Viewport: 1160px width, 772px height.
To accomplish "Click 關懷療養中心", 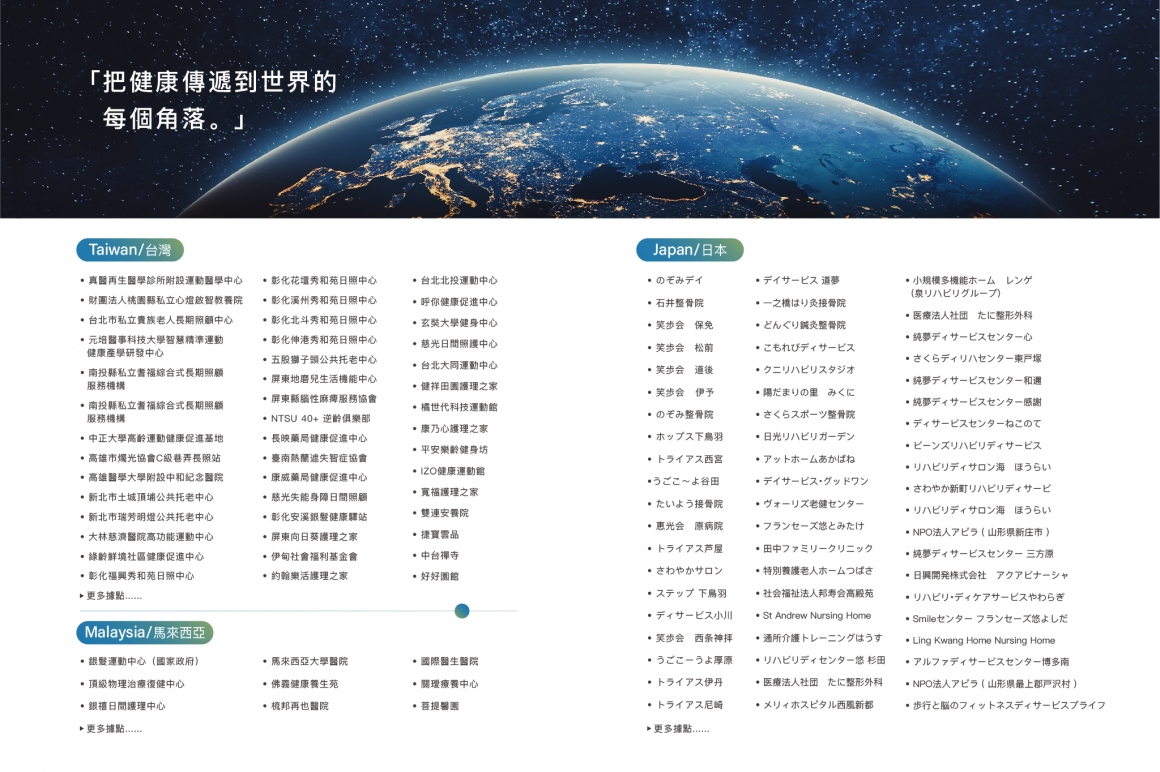I will 449,684.
